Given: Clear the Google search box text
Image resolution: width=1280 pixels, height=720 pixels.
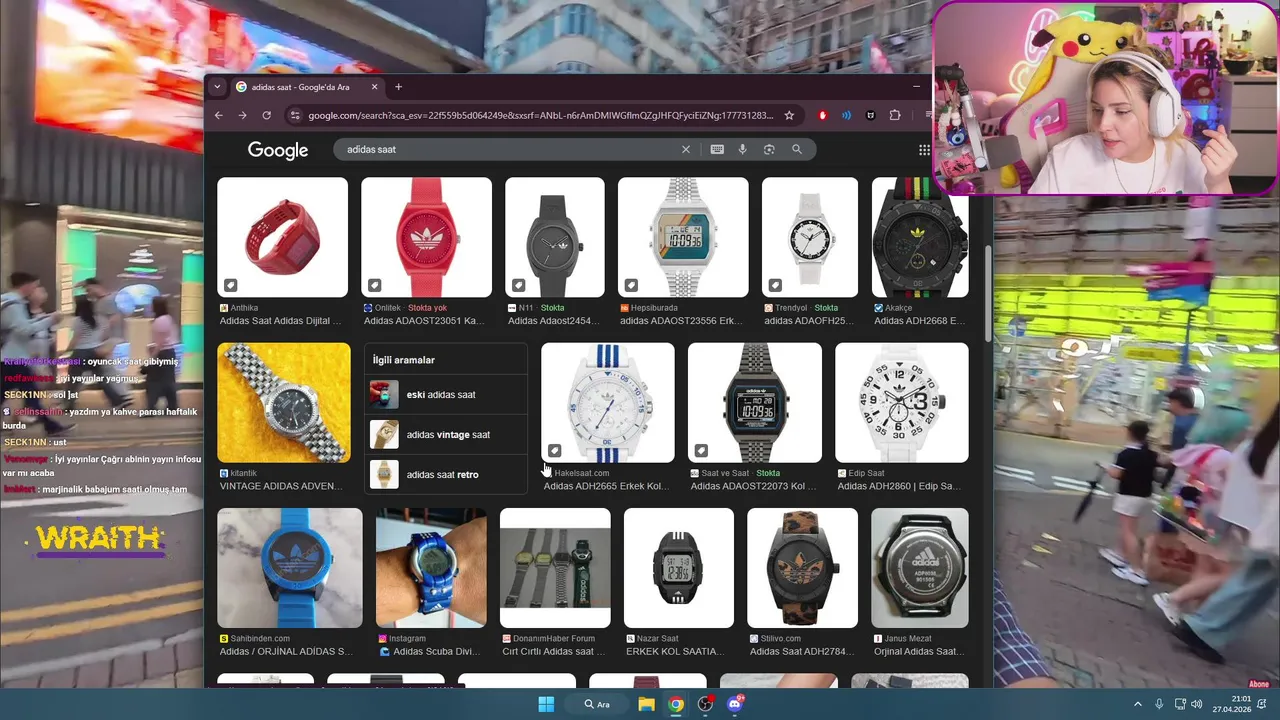Looking at the screenshot, I should [x=686, y=149].
